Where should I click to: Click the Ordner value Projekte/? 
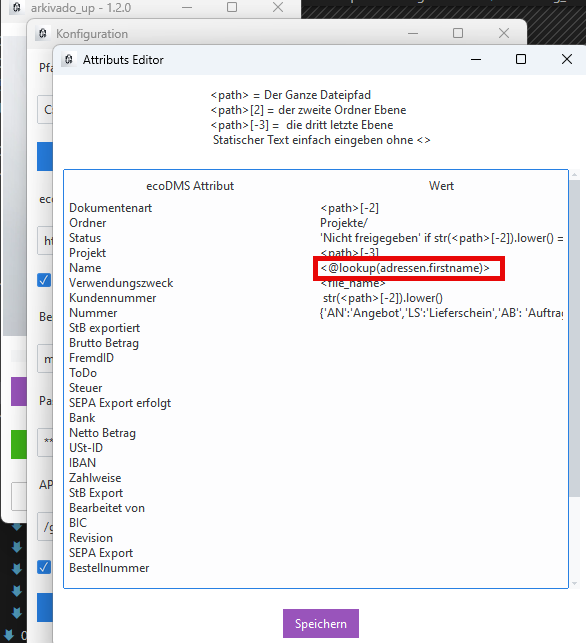344,223
